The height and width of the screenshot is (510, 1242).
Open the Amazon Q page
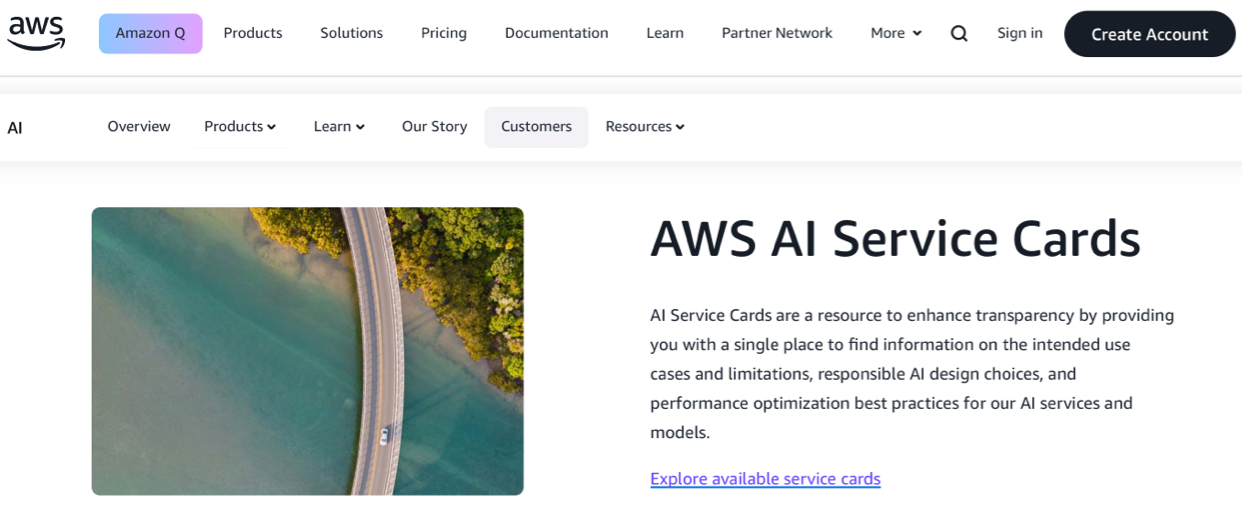click(x=150, y=33)
